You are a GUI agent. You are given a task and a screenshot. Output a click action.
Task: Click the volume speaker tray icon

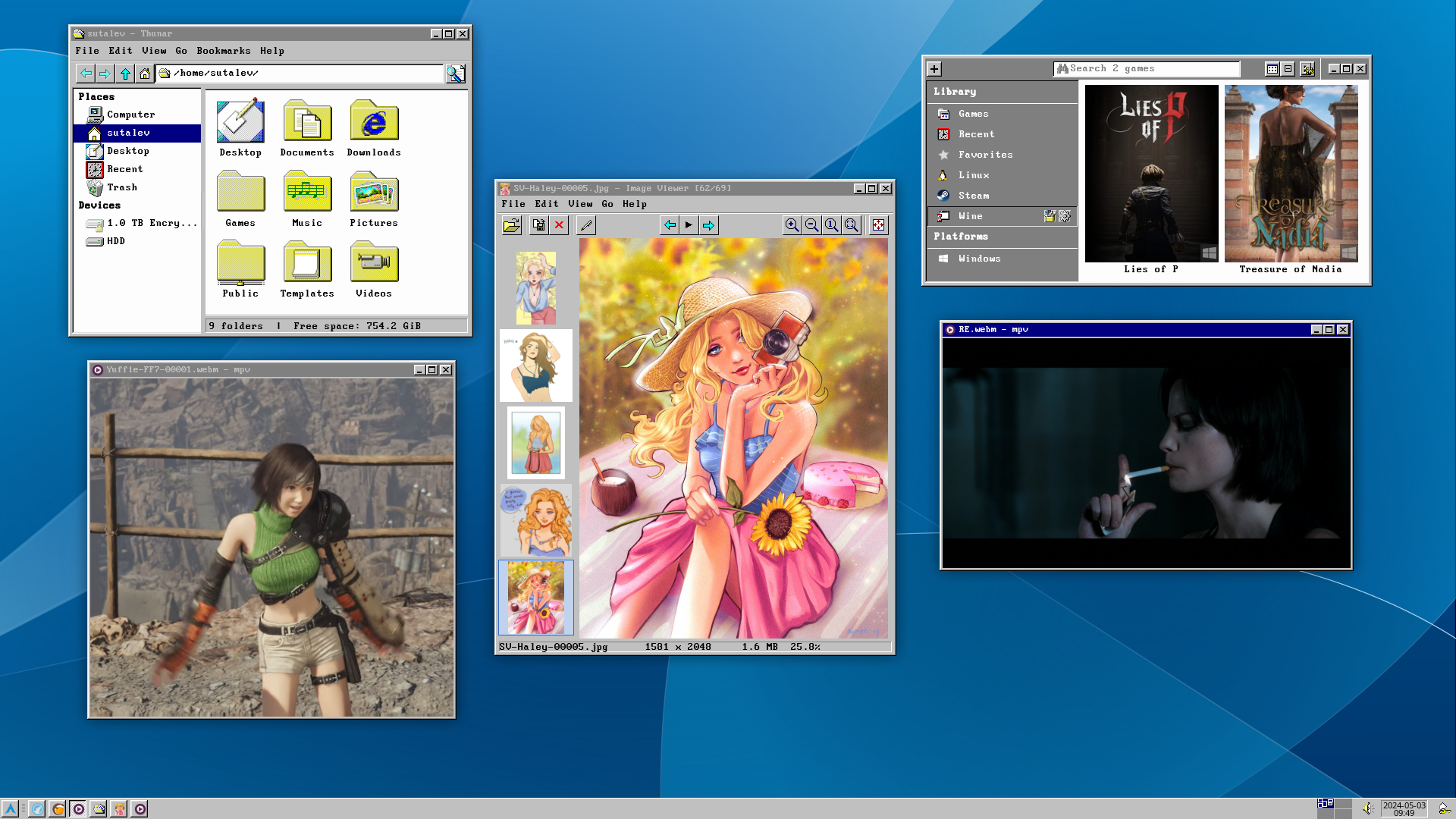coord(1367,809)
